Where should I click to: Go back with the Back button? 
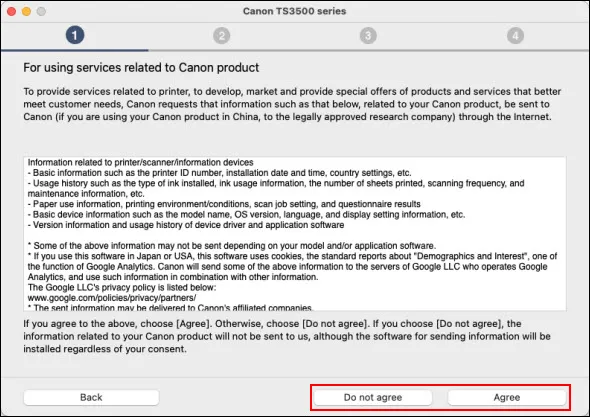[x=91, y=397]
